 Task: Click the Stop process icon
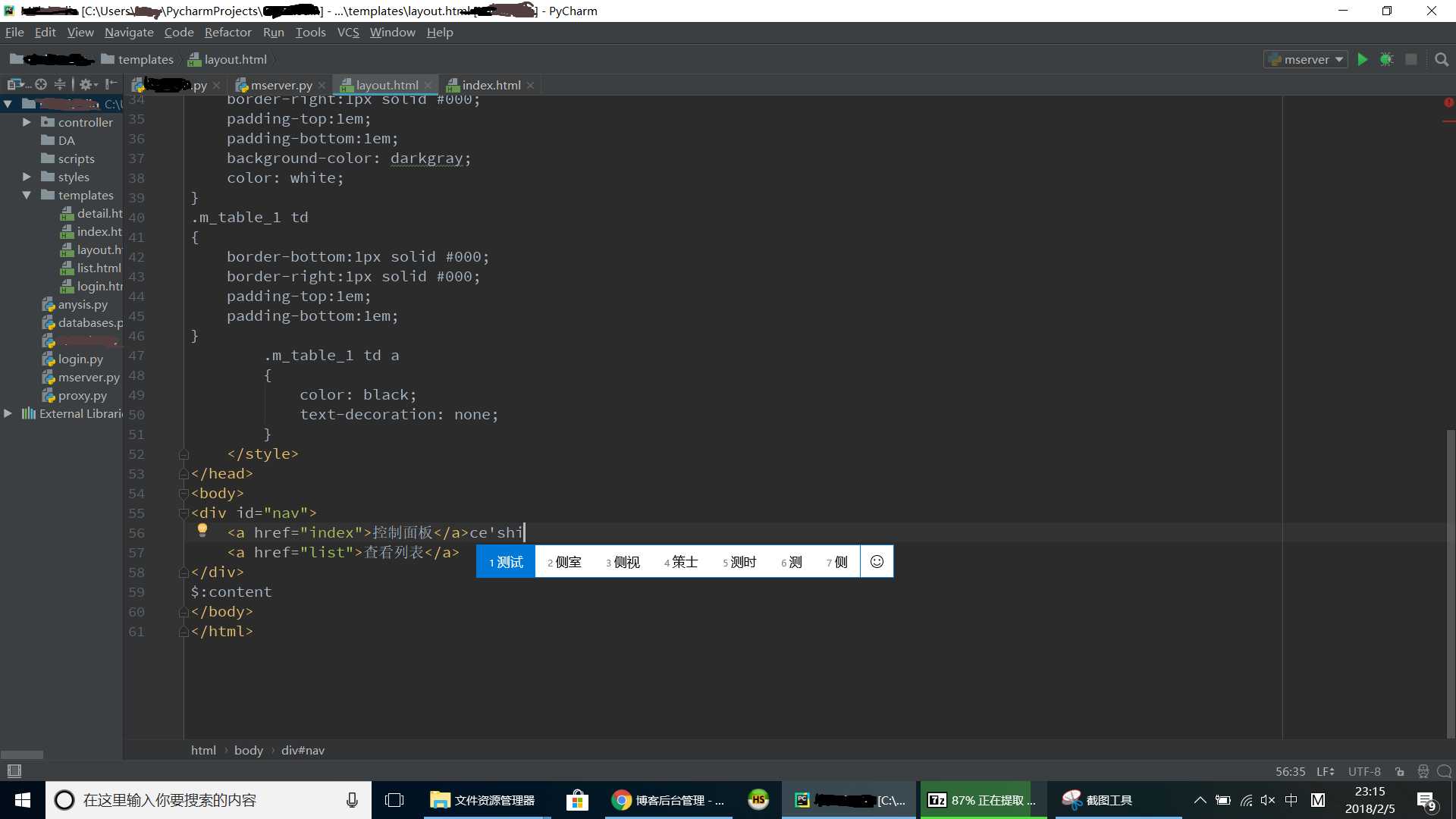point(1410,59)
